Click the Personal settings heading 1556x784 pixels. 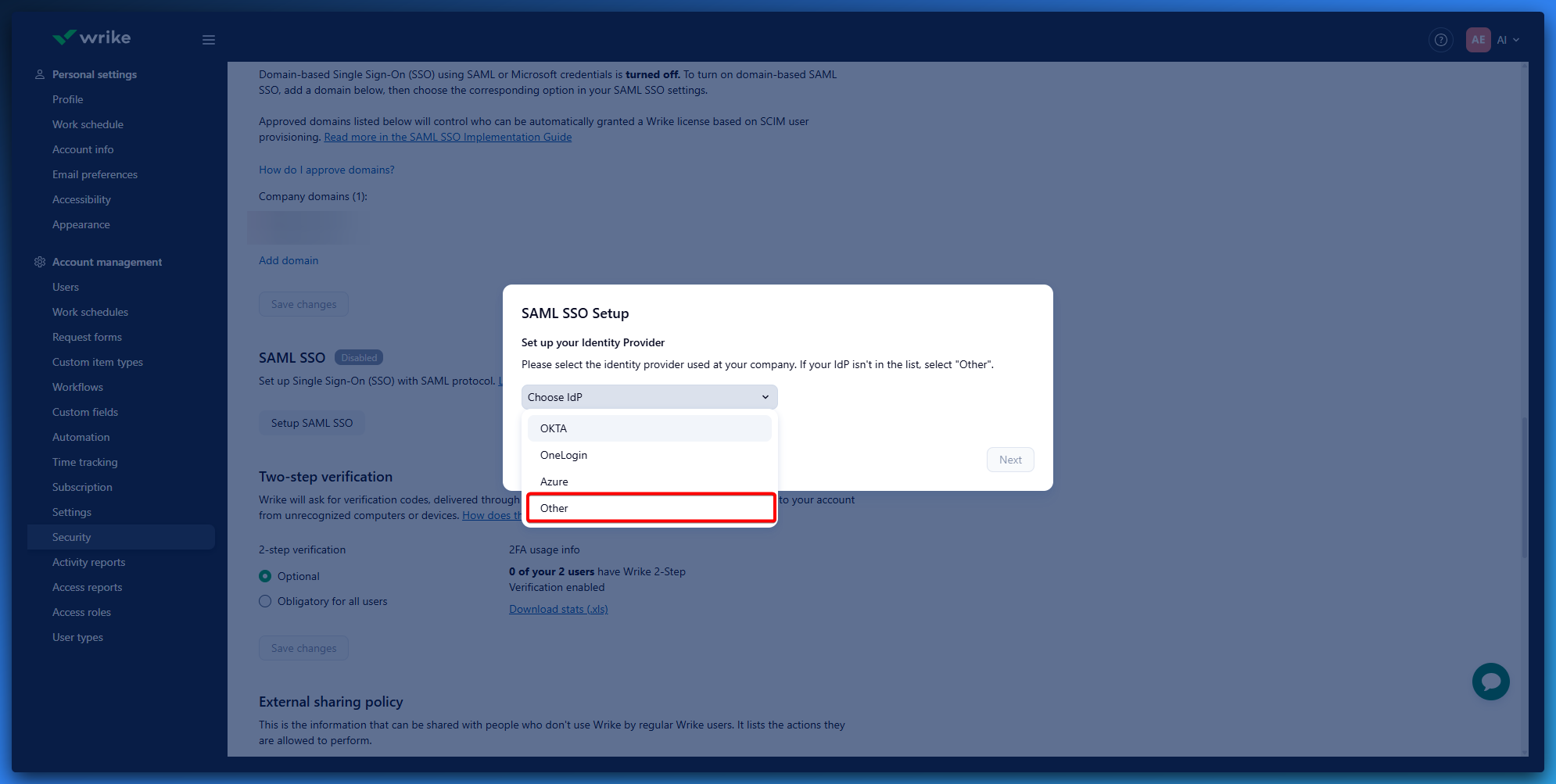pyautogui.click(x=95, y=74)
